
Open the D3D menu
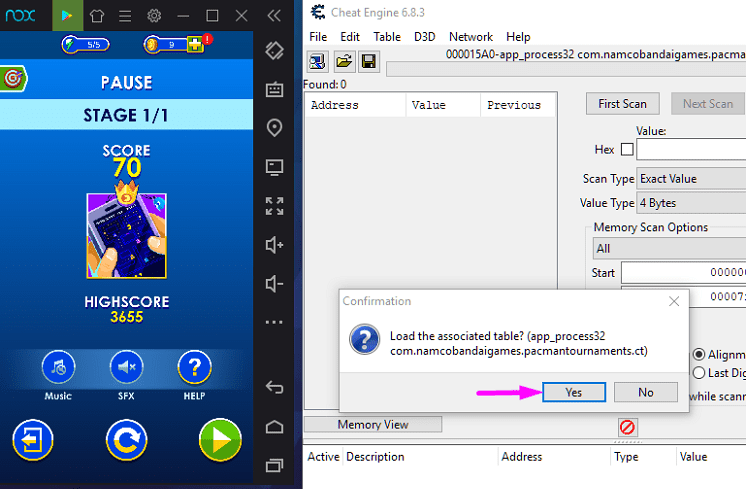424,37
